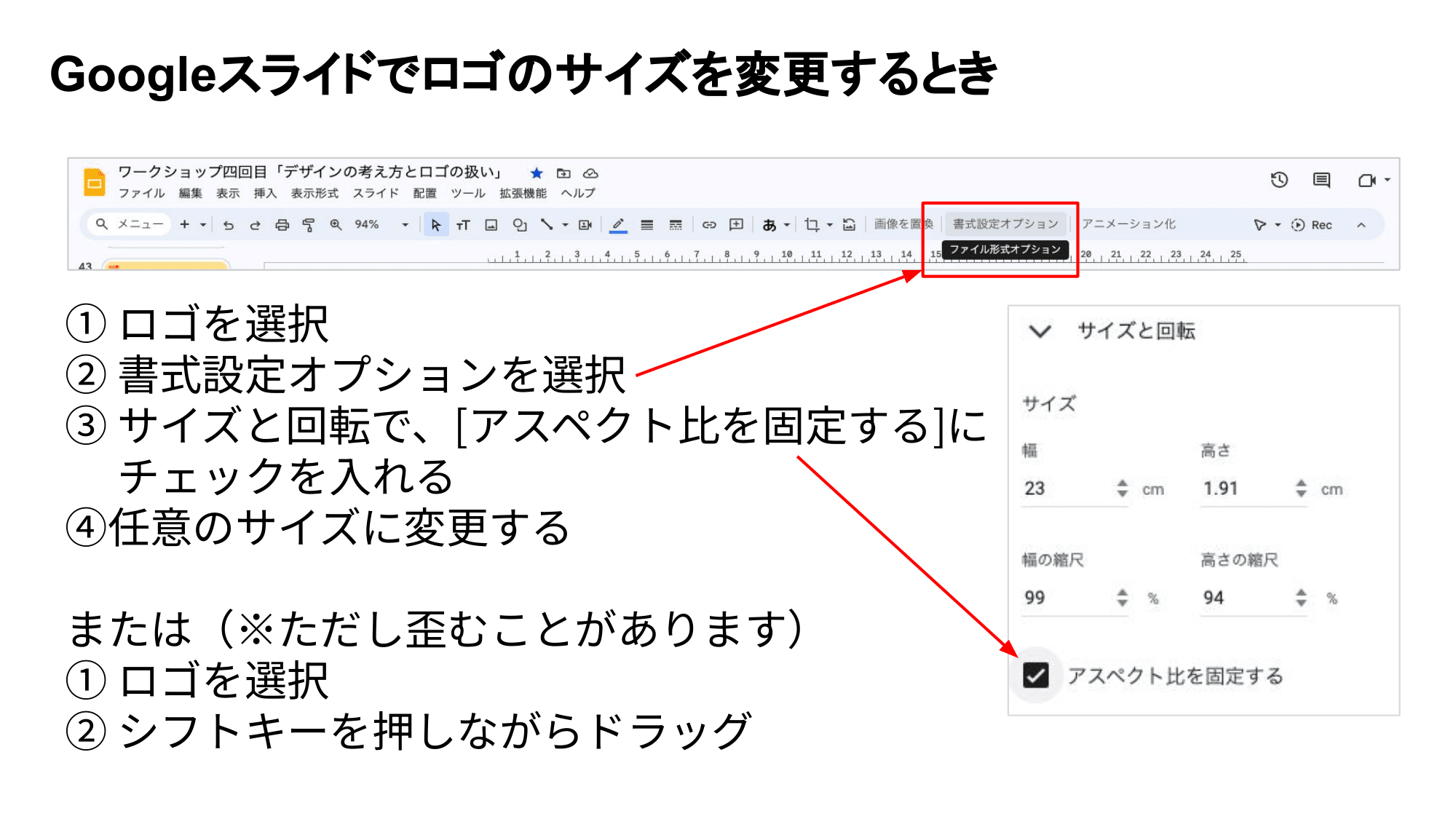Select the line tool
Image resolution: width=1456 pixels, height=819 pixels.
[x=547, y=224]
